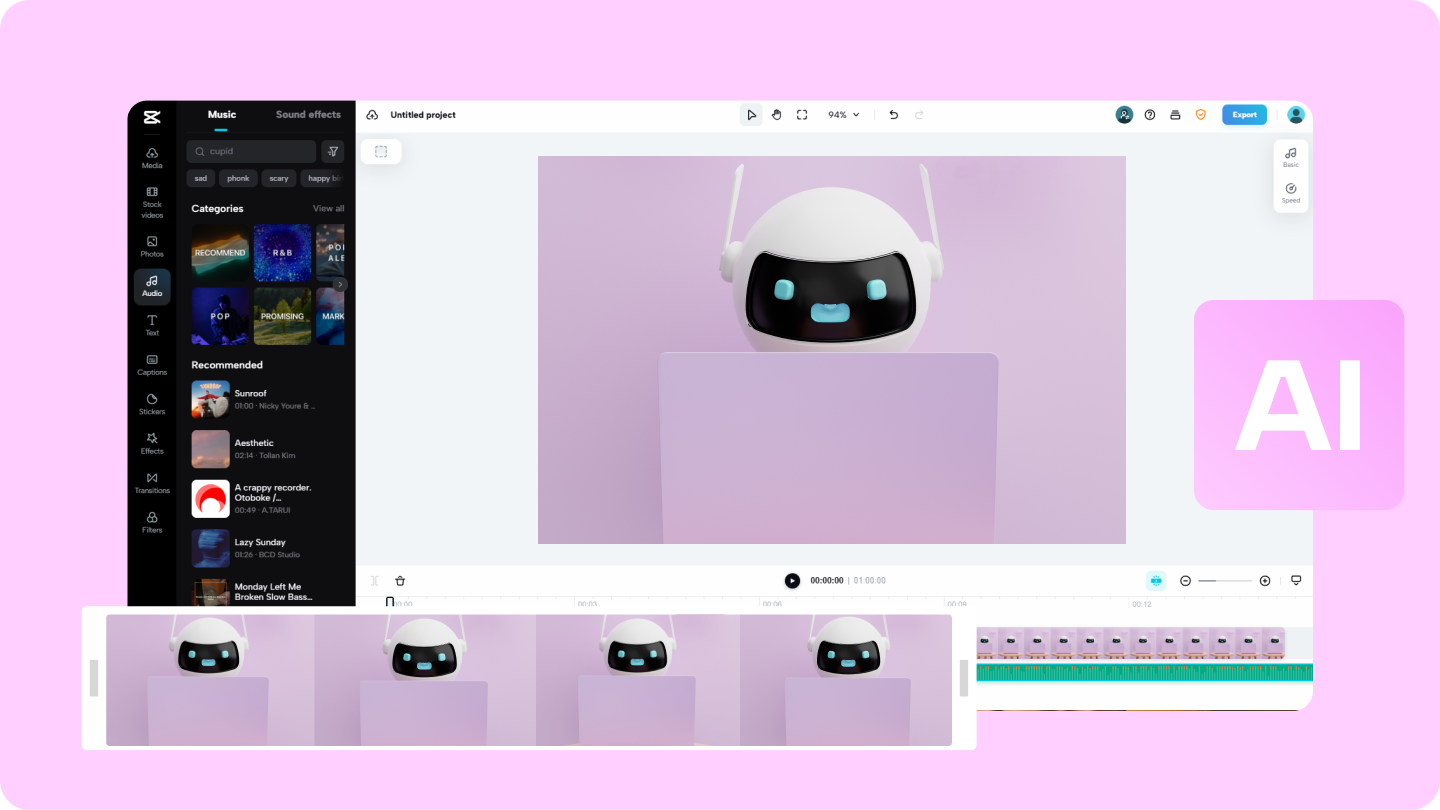The width and height of the screenshot is (1440, 810).
Task: Delete the selected clip with trash icon
Action: pyautogui.click(x=400, y=581)
